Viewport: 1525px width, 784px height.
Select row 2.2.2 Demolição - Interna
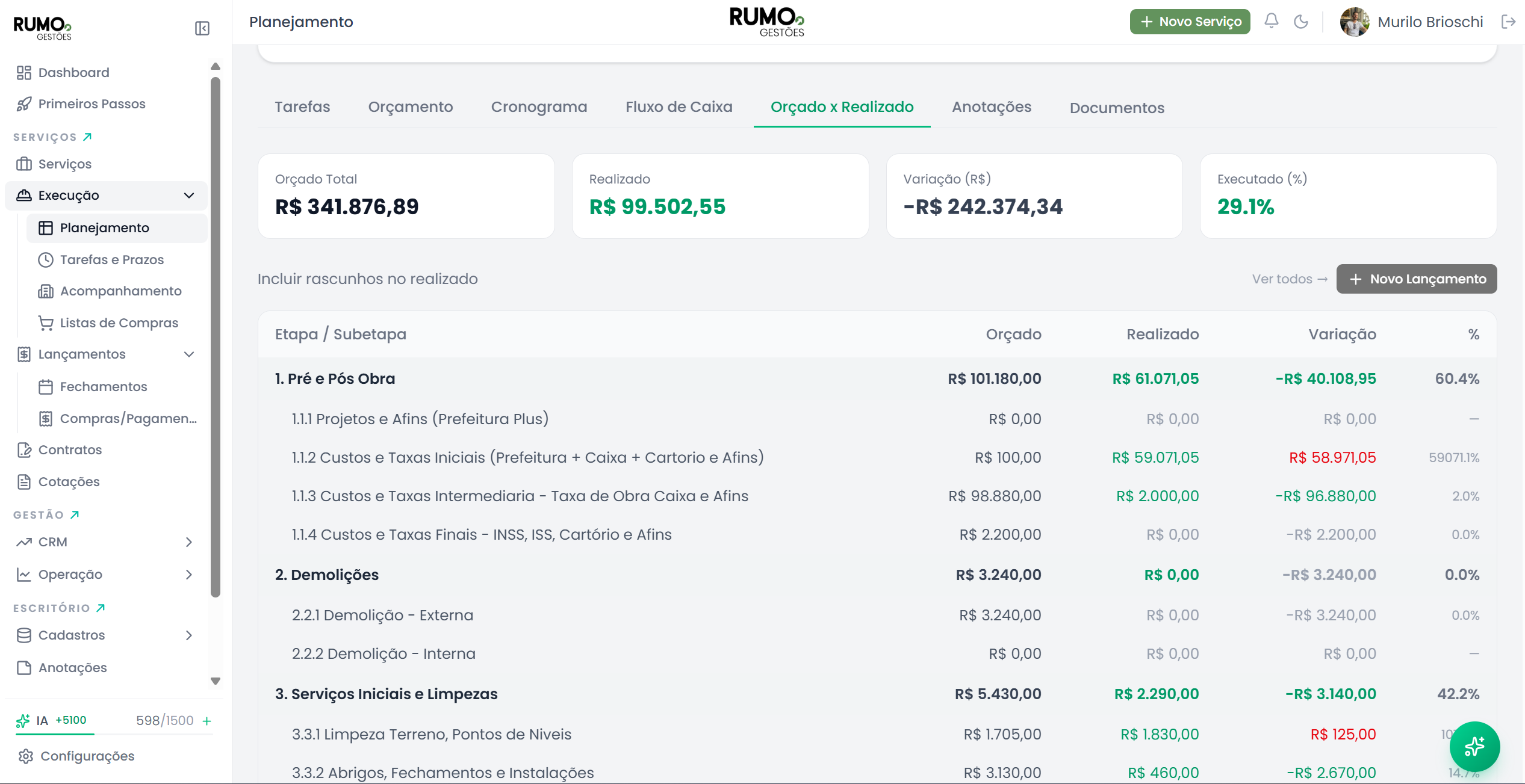[x=877, y=653]
